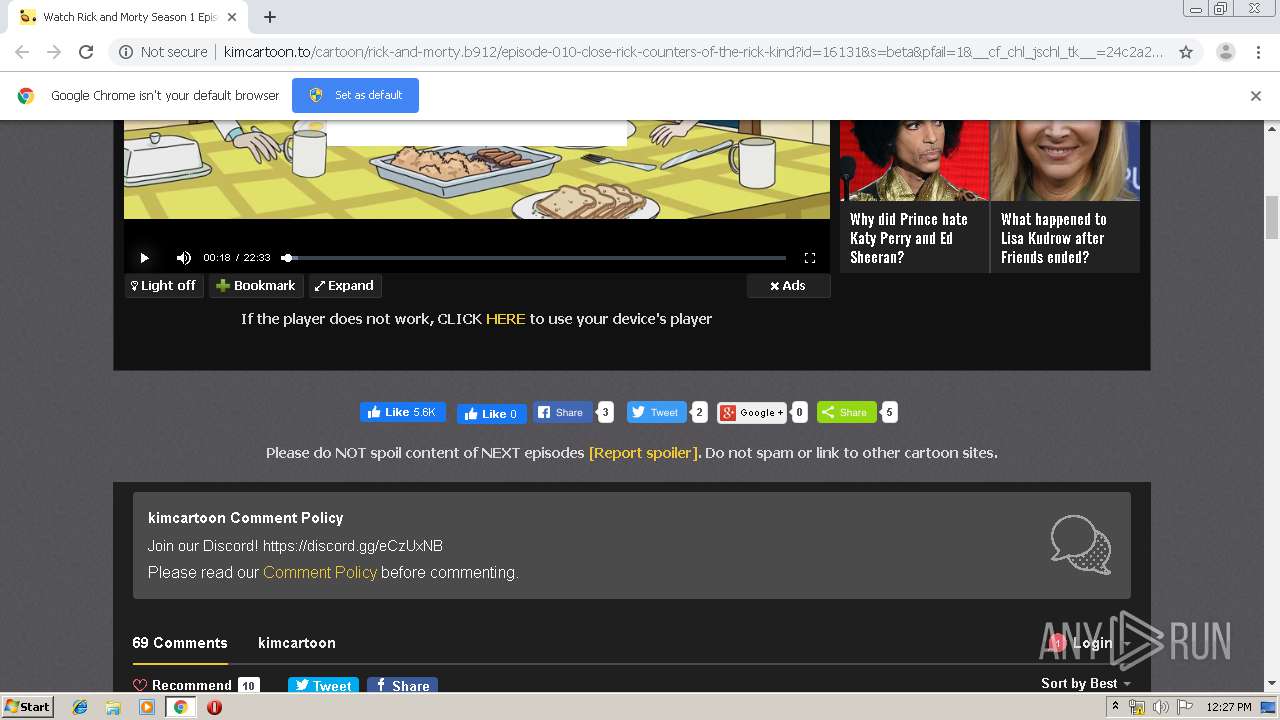Show the clock at 12:27 PM
This screenshot has width=1280, height=720.
[x=1229, y=707]
